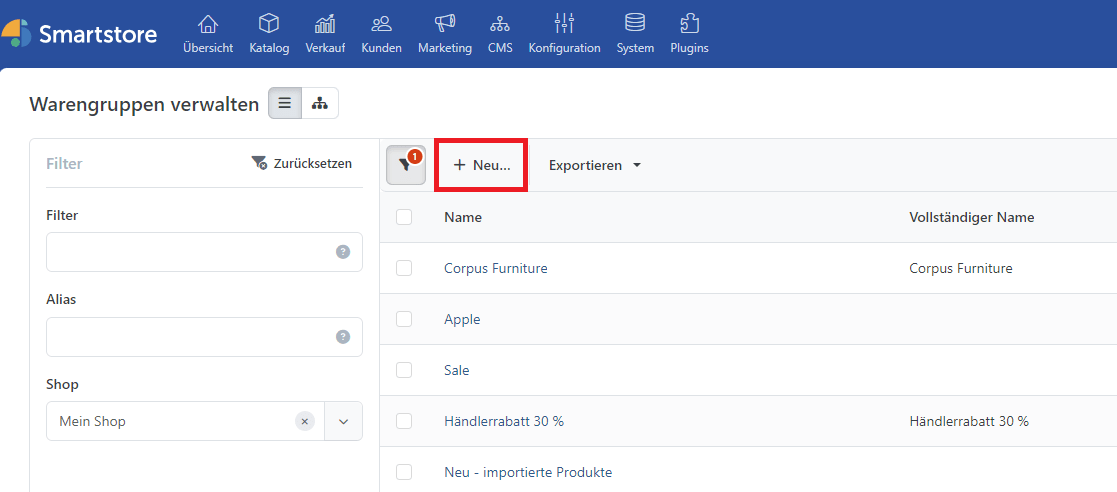Open the Kunden people icon
This screenshot has height=492, width=1117.
click(x=381, y=23)
